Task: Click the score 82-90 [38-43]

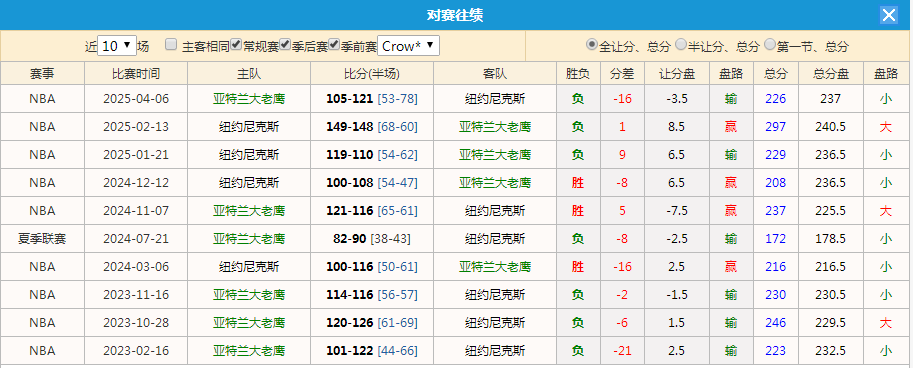Action: tap(371, 239)
